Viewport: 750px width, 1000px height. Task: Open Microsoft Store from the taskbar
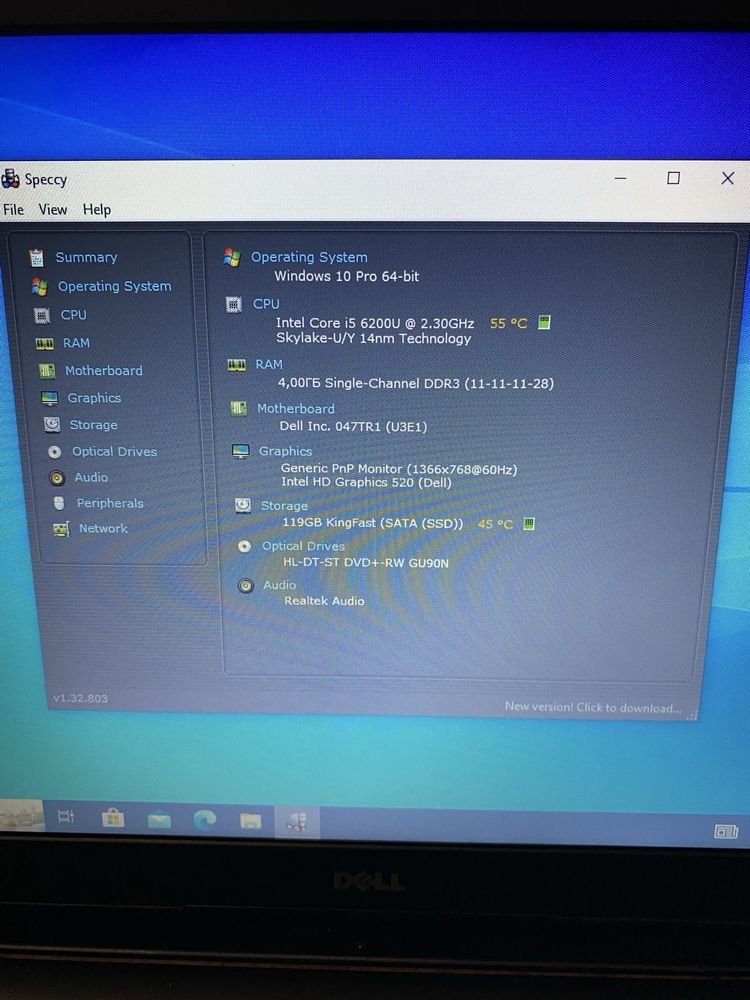(x=113, y=818)
